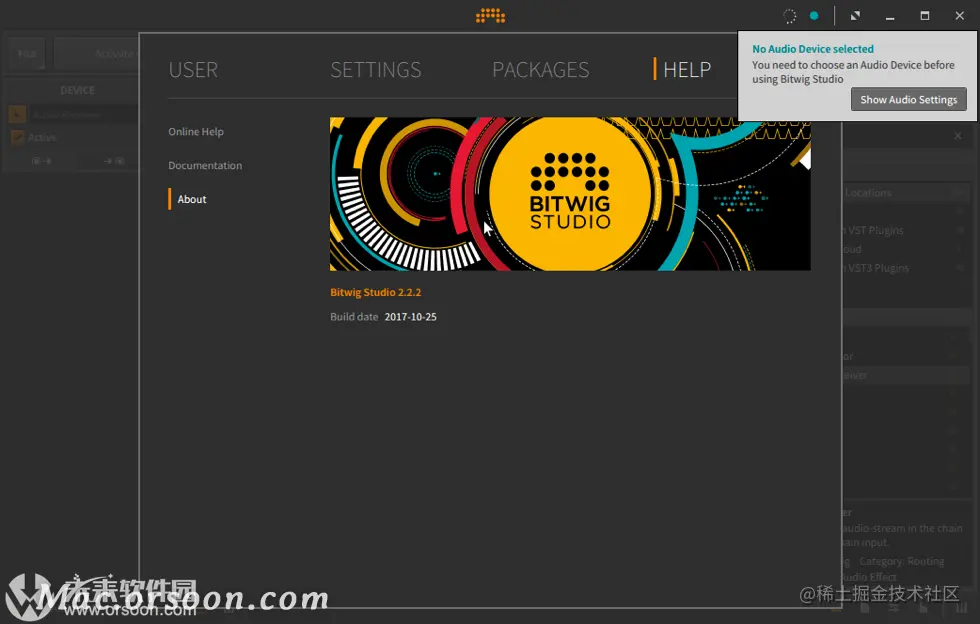Maximize the Bitwig Studio window
Image resolution: width=980 pixels, height=624 pixels.
[x=924, y=16]
